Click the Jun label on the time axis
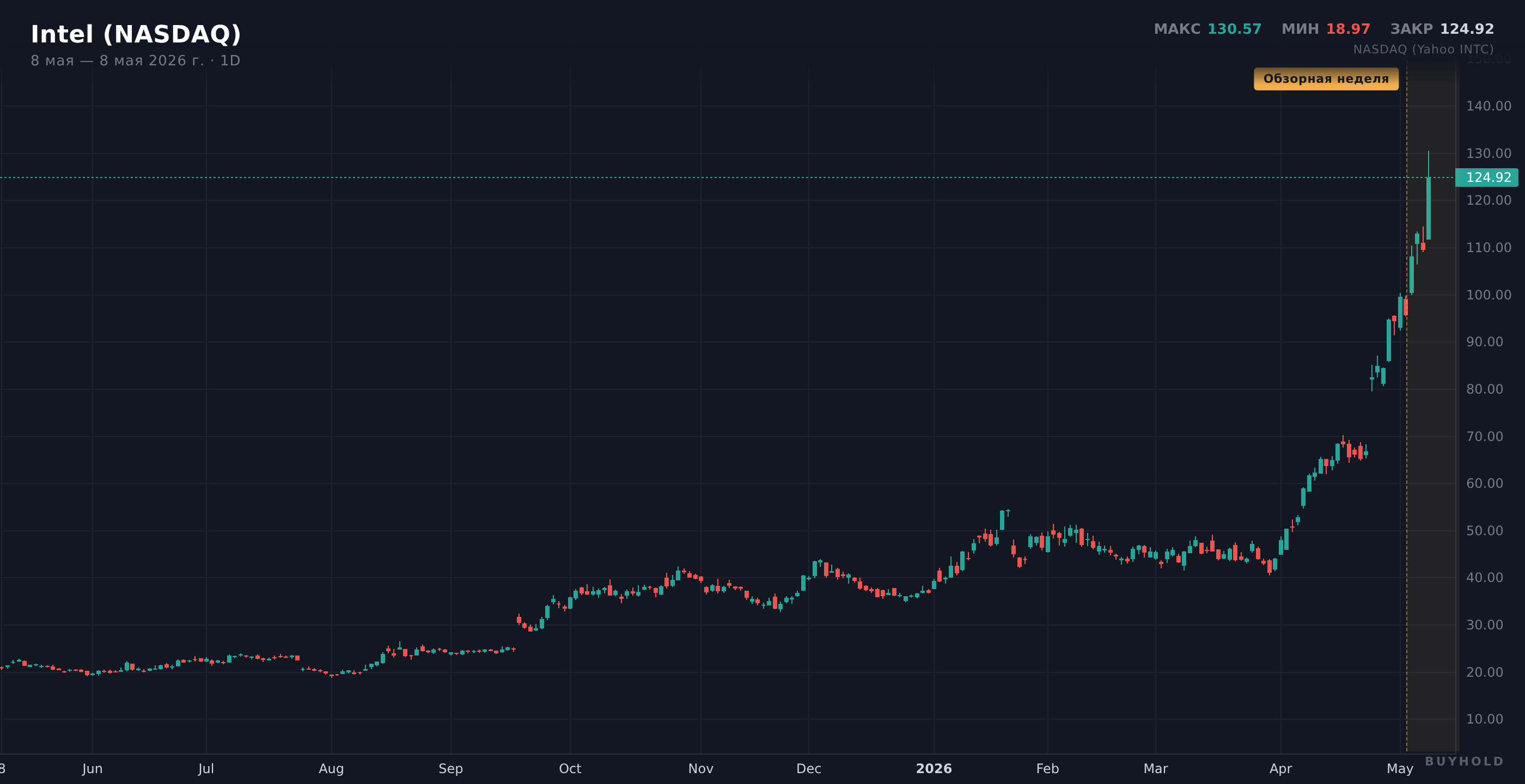The image size is (1525, 784). click(93, 769)
